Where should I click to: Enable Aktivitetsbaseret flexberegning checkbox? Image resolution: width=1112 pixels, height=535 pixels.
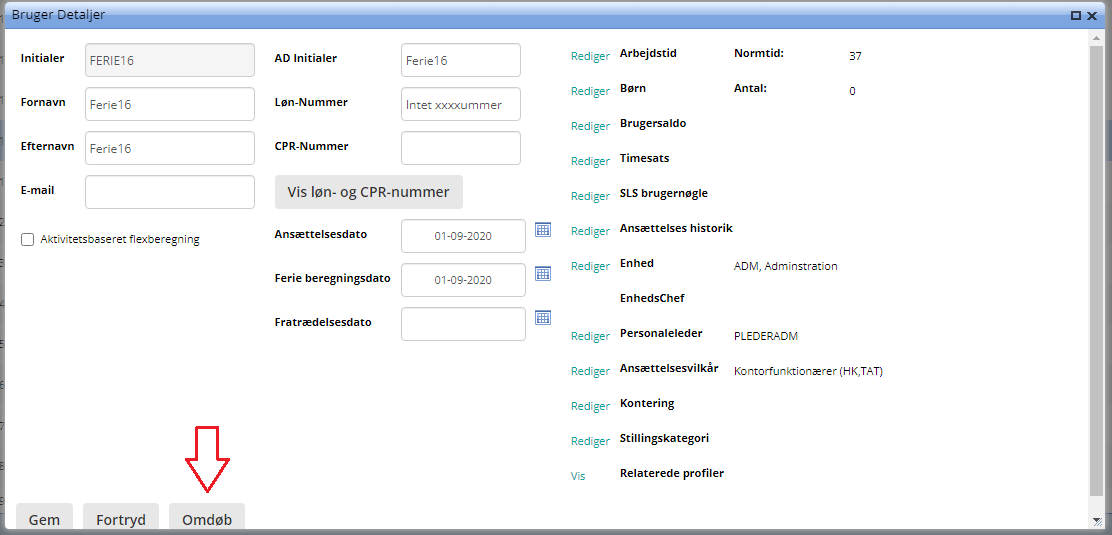[28, 240]
